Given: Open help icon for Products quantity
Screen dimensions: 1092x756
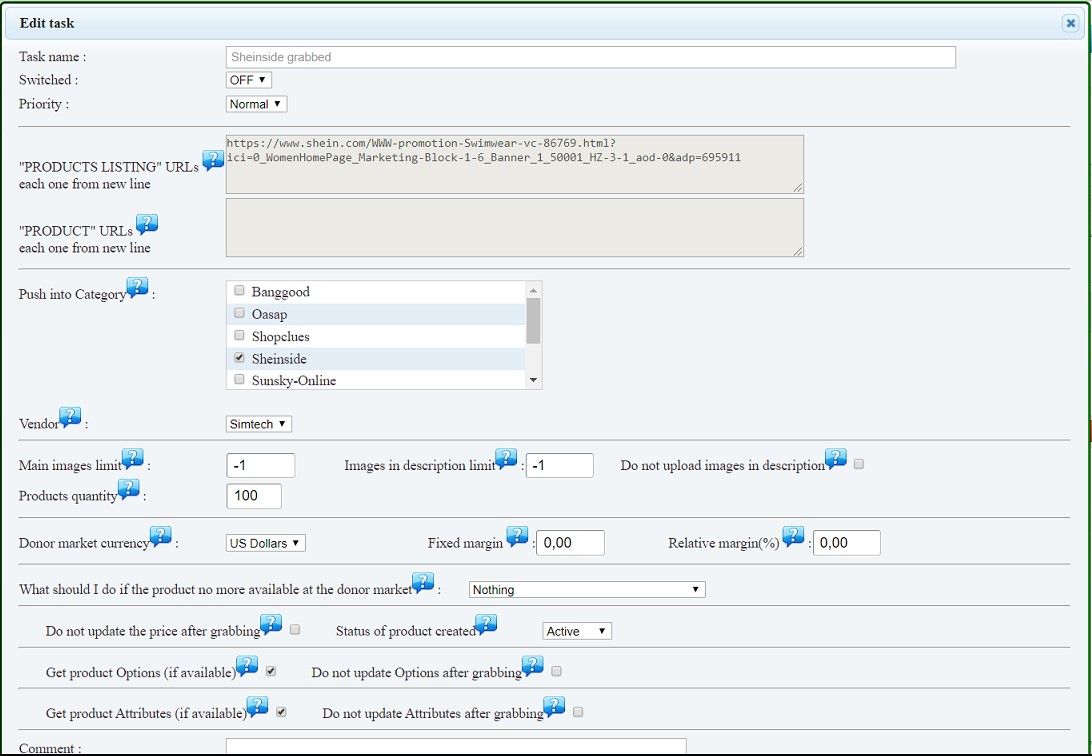Looking at the screenshot, I should 129,489.
